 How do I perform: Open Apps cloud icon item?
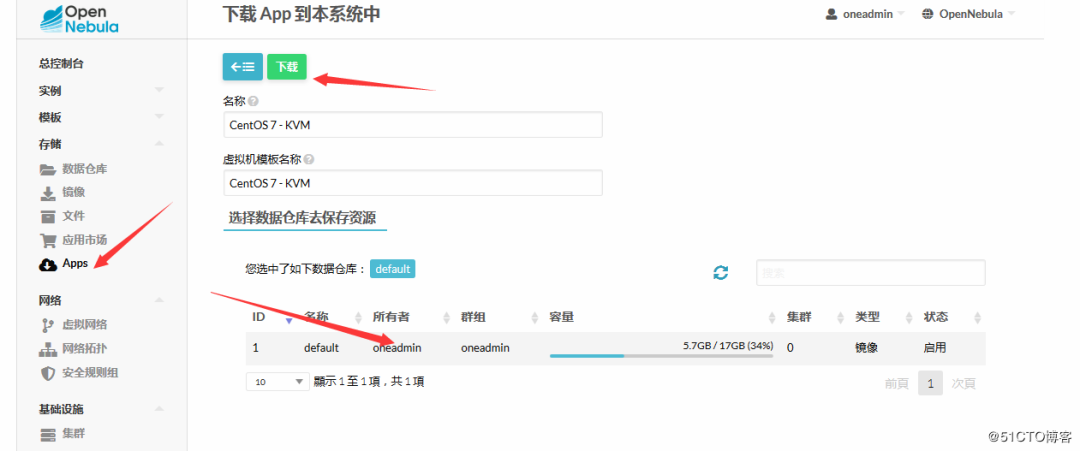48,264
